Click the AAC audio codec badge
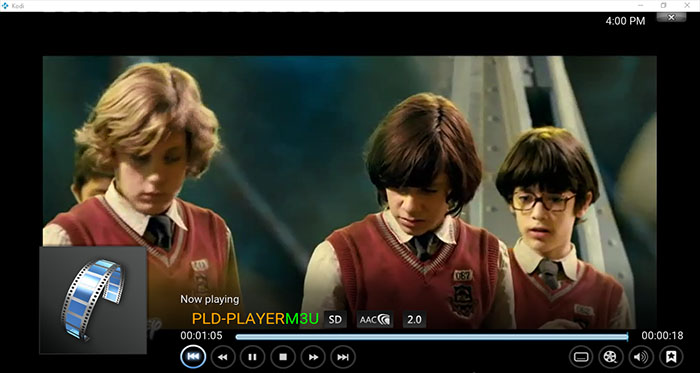Image resolution: width=700 pixels, height=373 pixels. click(375, 319)
